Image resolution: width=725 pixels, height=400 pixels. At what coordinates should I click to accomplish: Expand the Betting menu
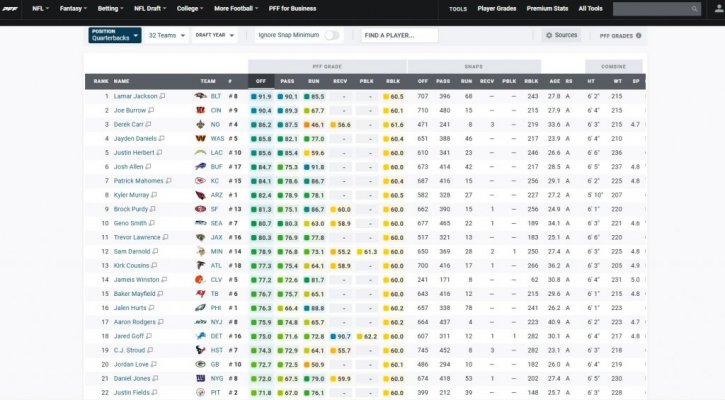pyautogui.click(x=111, y=8)
